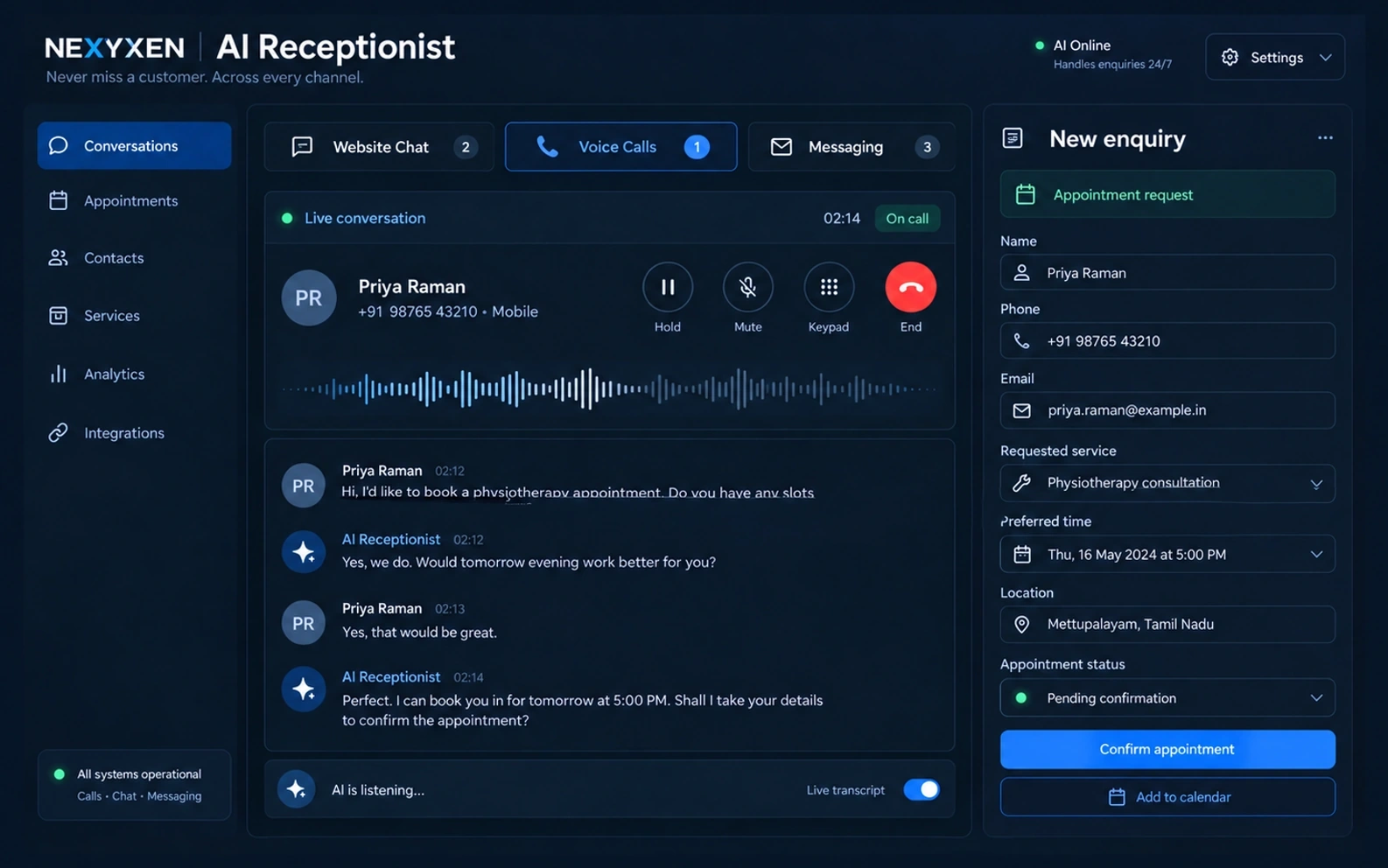
Task: Go to Appointments in the sidebar
Action: pyautogui.click(x=134, y=201)
